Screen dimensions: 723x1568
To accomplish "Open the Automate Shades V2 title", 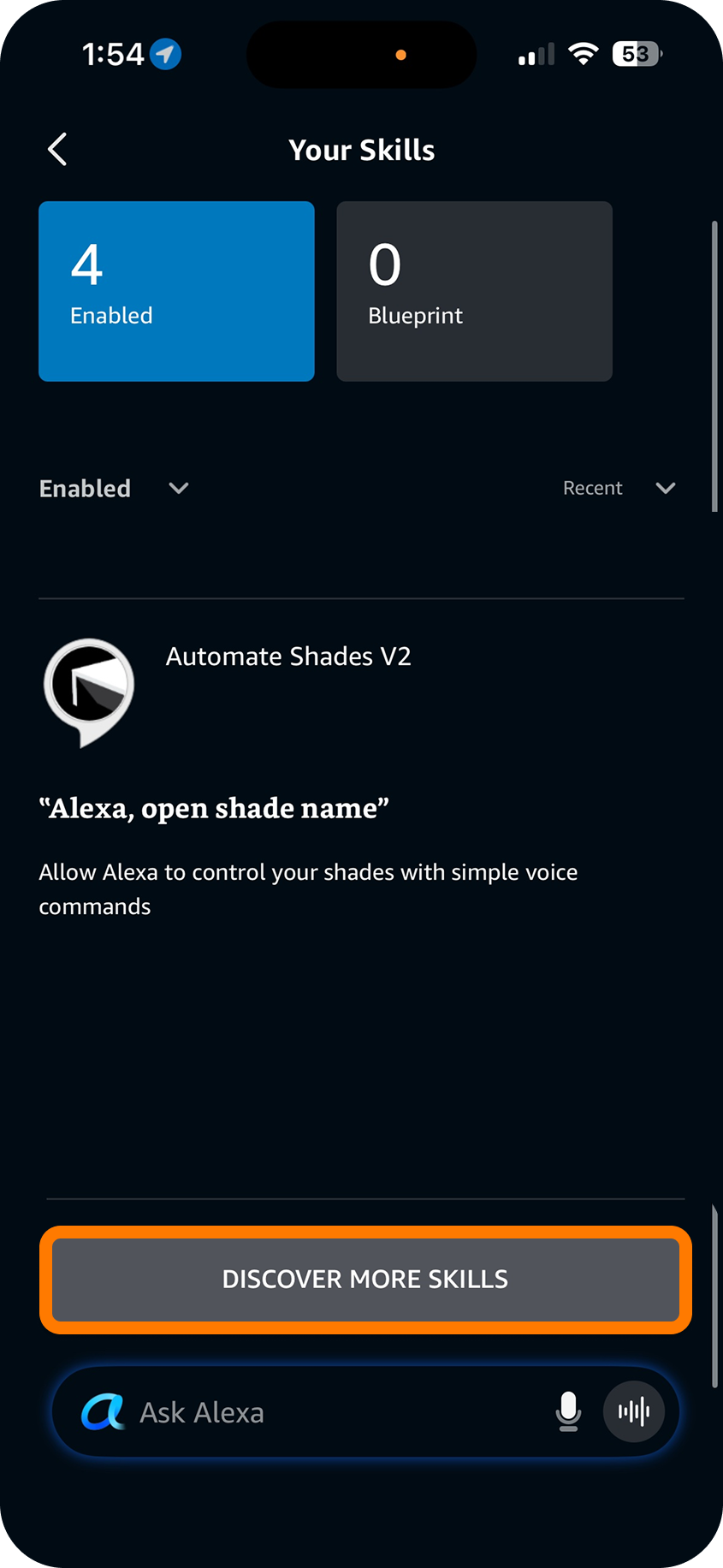I will [x=288, y=656].
